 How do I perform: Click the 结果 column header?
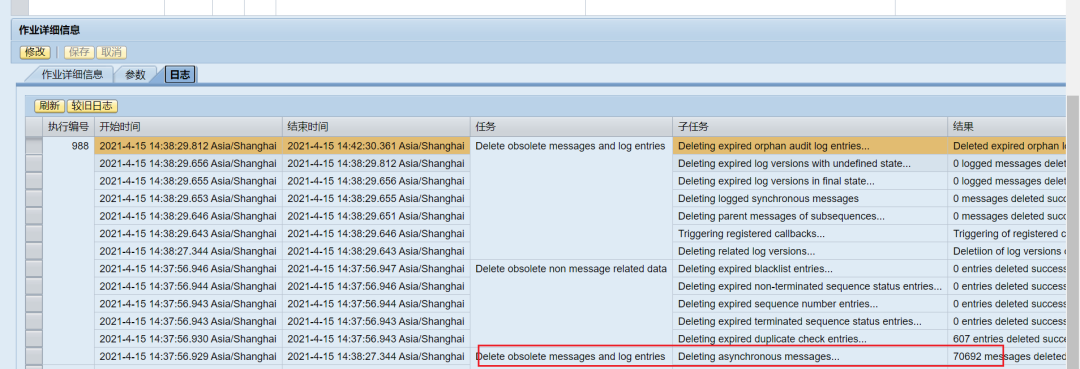tap(1008, 127)
